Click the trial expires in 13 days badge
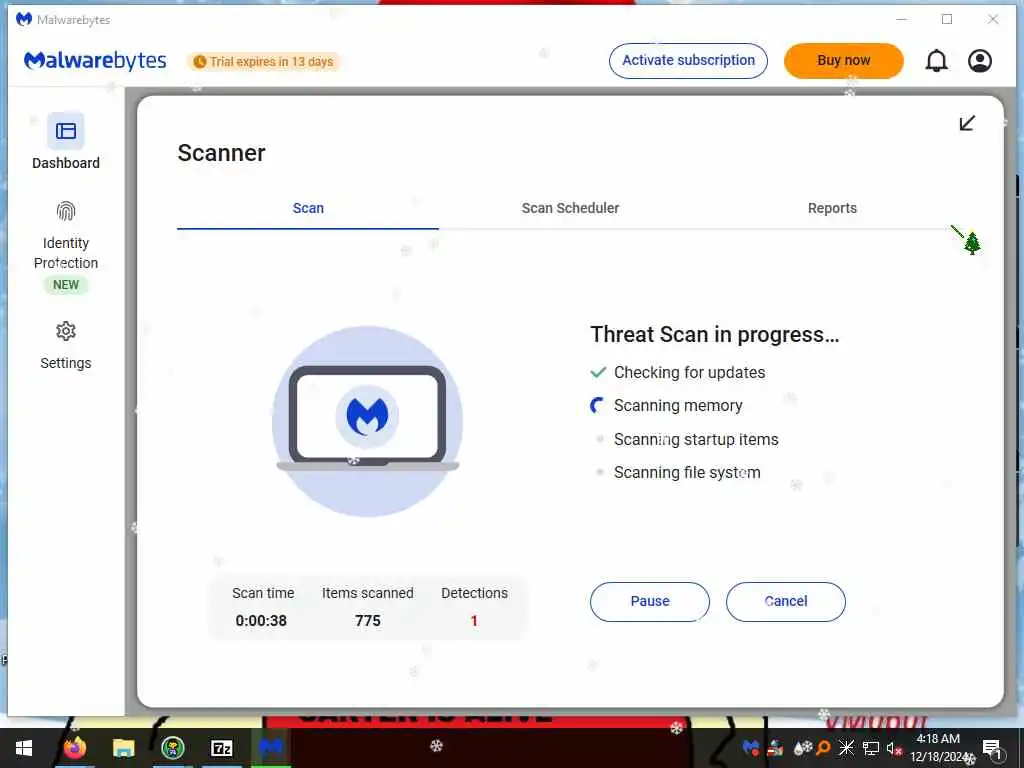This screenshot has height=768, width=1024. pyautogui.click(x=264, y=61)
